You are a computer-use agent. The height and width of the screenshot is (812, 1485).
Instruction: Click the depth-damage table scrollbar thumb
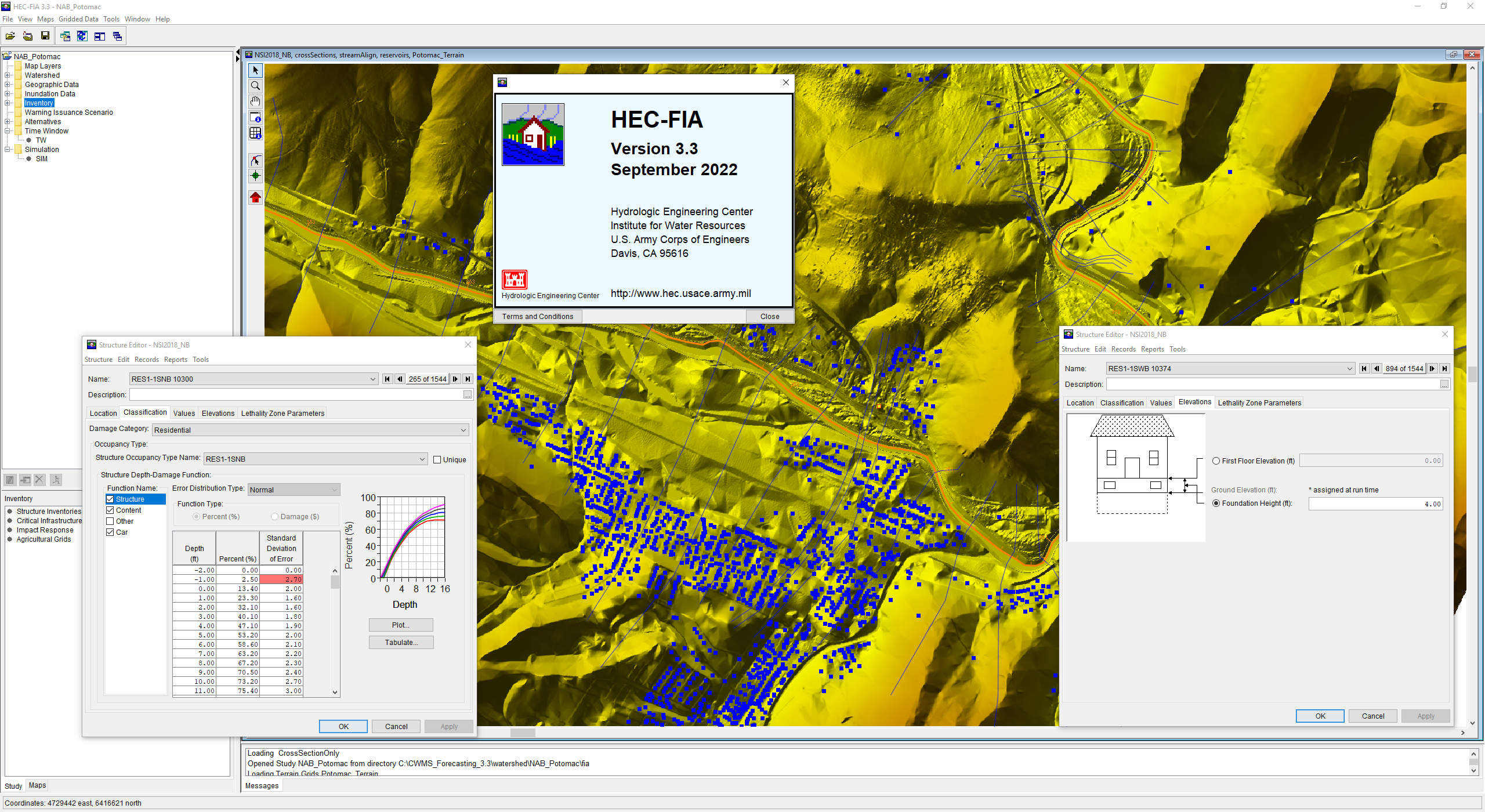(x=335, y=582)
